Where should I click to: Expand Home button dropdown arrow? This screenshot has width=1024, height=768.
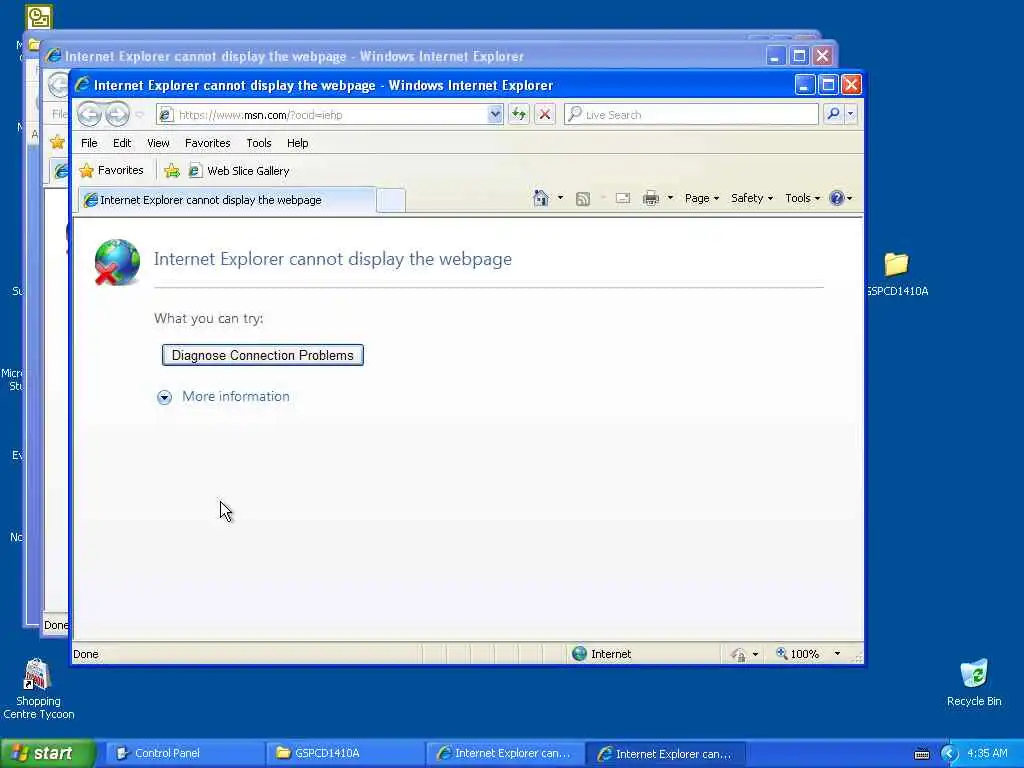[560, 198]
